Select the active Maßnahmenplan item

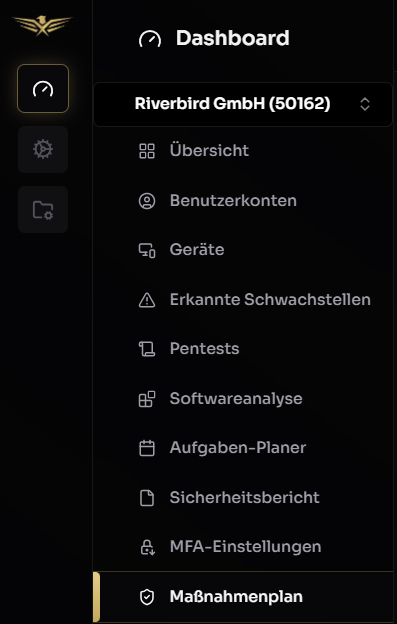pyautogui.click(x=243, y=597)
